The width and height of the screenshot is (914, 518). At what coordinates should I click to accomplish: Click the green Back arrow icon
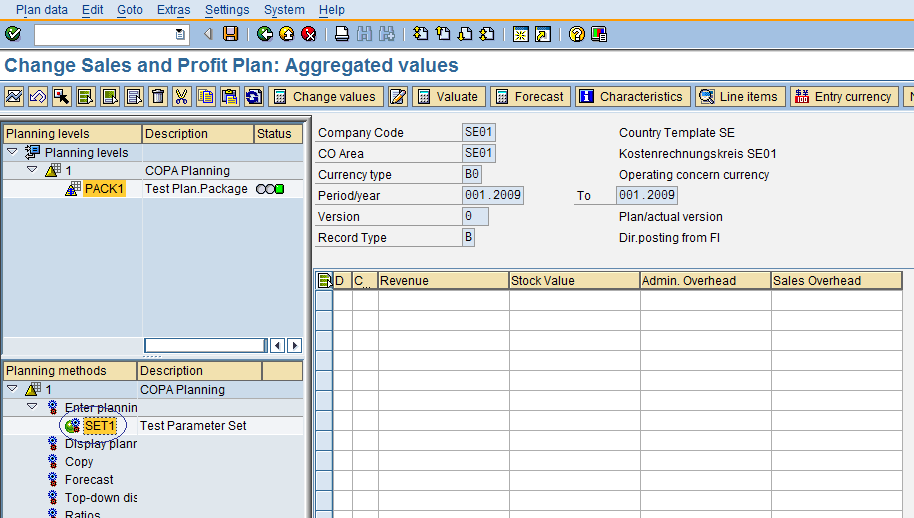265,34
